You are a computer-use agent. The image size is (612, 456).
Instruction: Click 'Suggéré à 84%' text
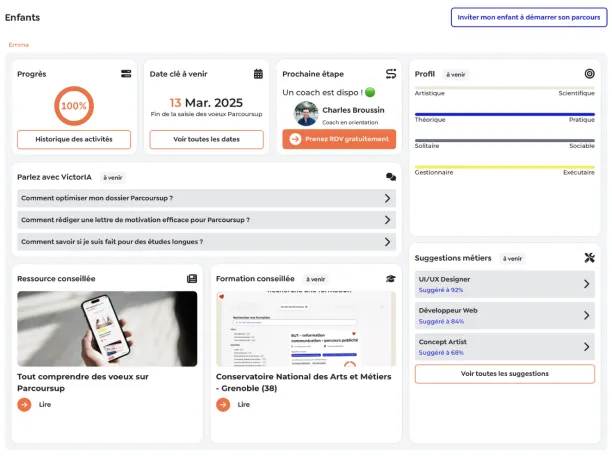tap(441, 321)
